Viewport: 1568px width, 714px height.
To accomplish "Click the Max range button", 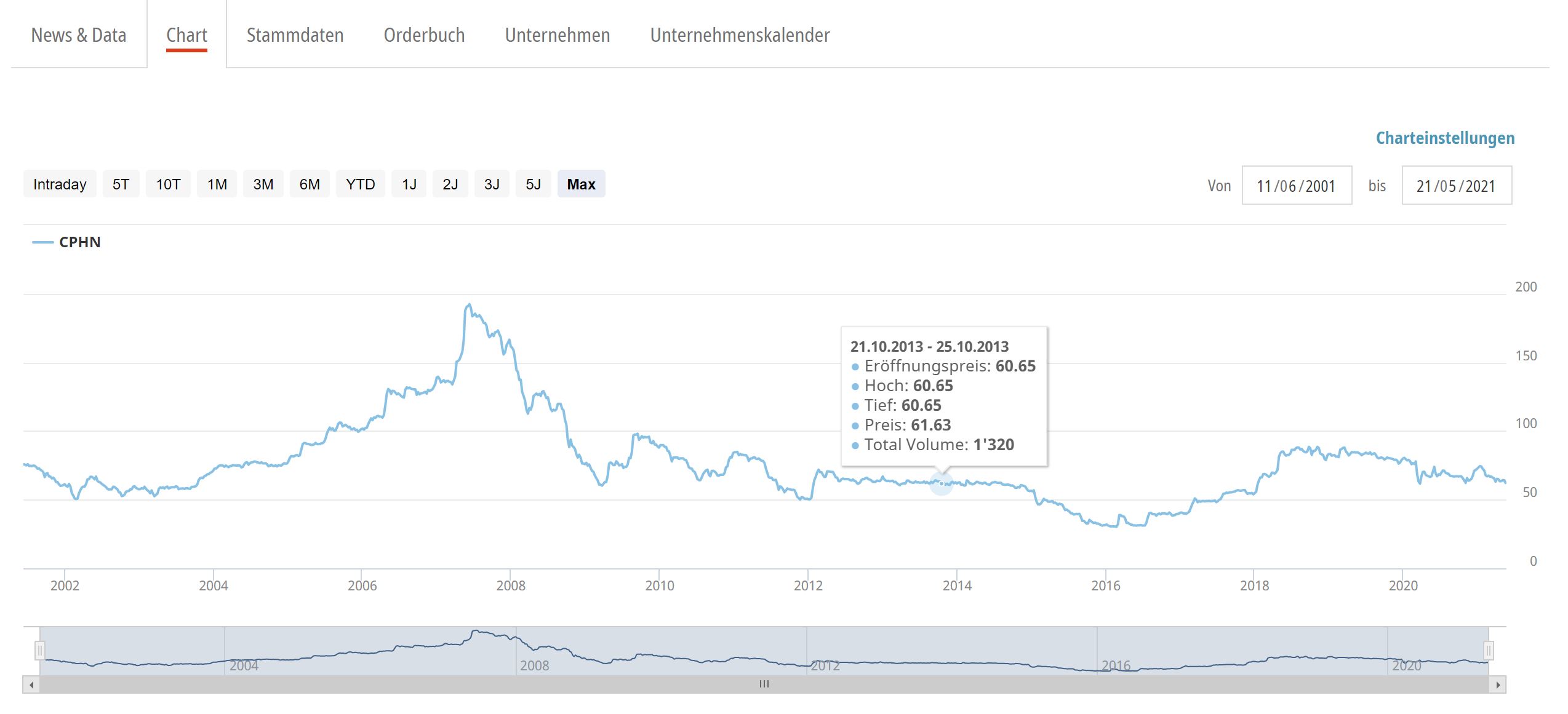I will pyautogui.click(x=581, y=184).
